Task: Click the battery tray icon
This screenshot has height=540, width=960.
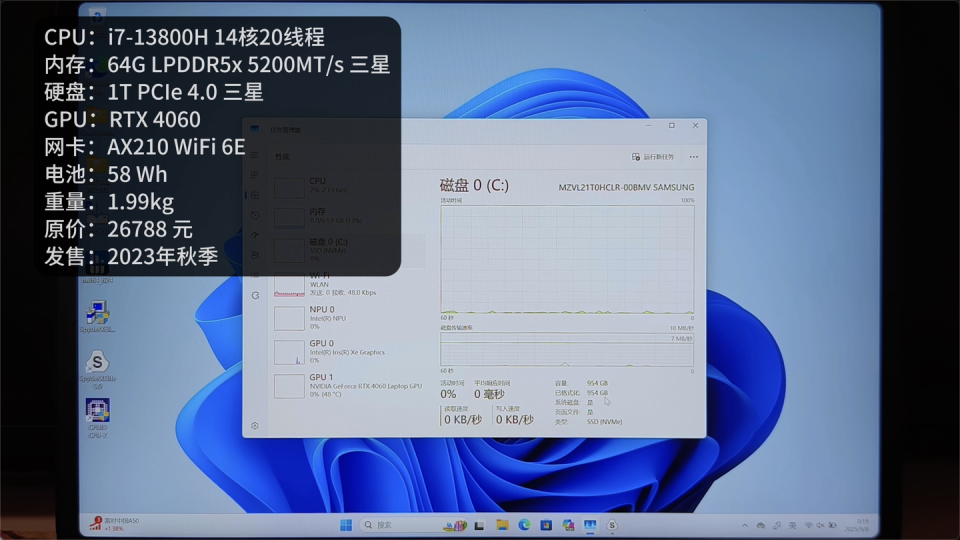Action: coord(832,525)
